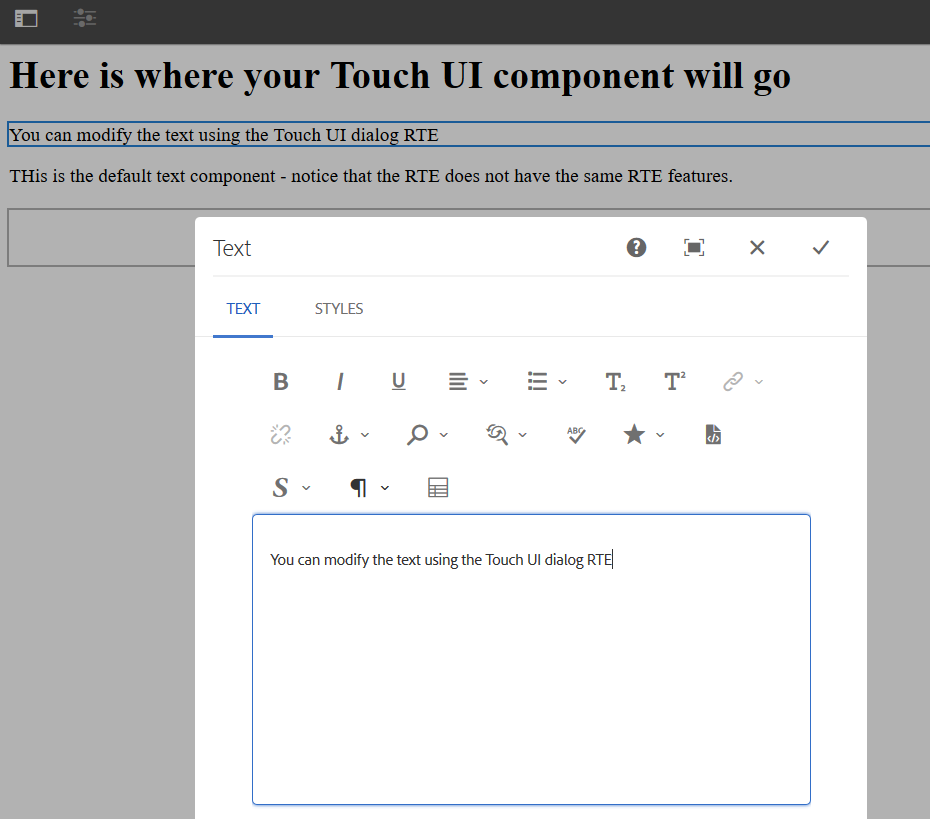Screen dimensions: 930x819
Task: Open the paragraph formats dropdown
Action: point(368,488)
